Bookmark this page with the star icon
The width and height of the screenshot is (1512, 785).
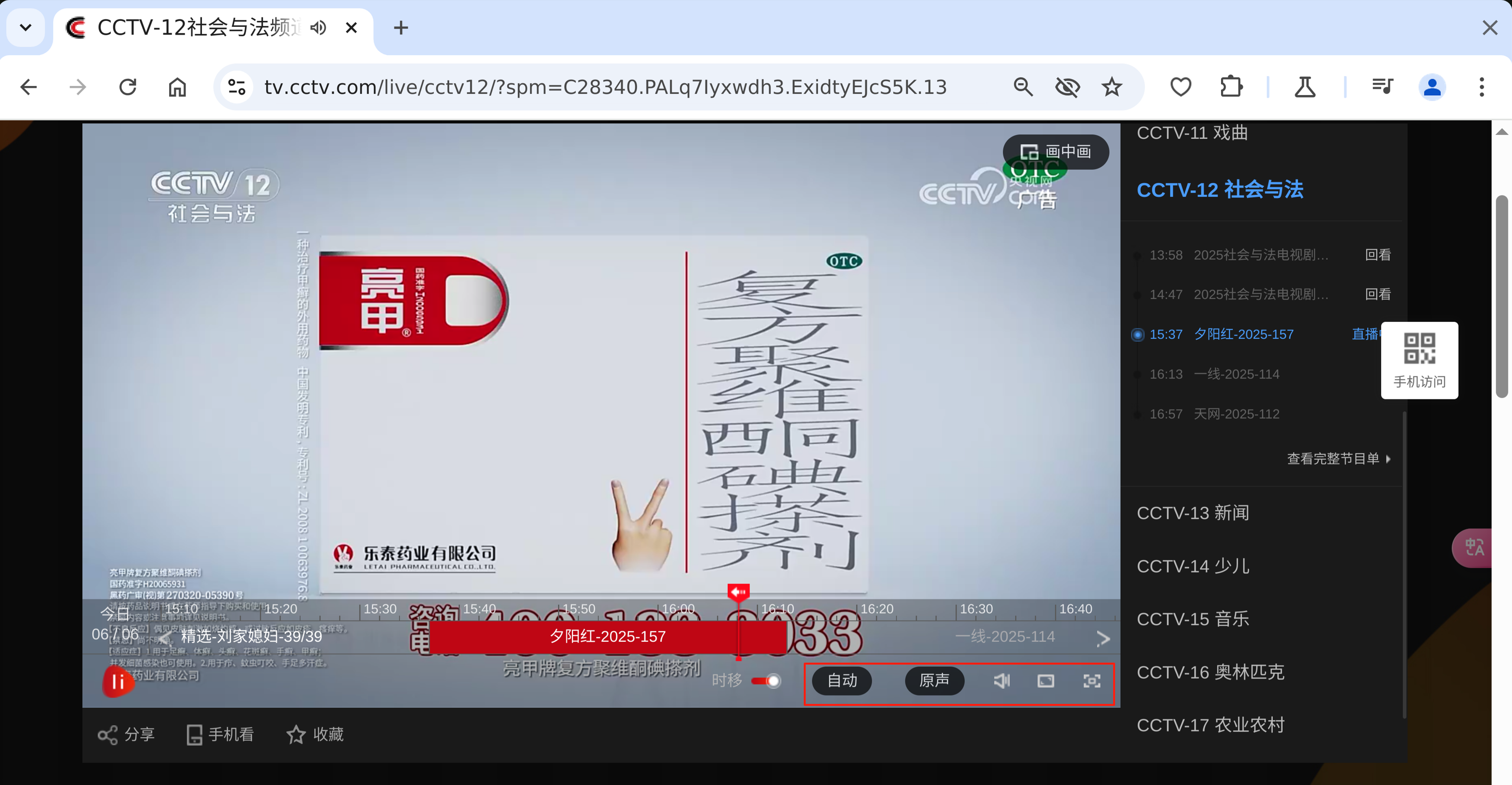[1112, 88]
